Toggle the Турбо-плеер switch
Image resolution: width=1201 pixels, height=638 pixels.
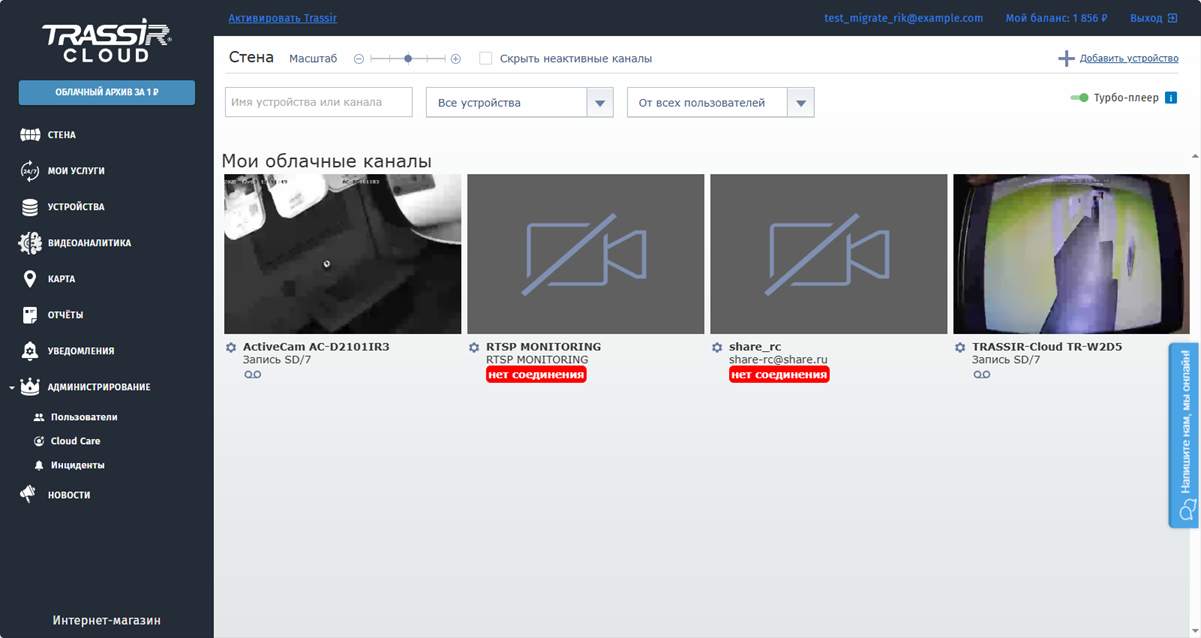(x=1079, y=98)
